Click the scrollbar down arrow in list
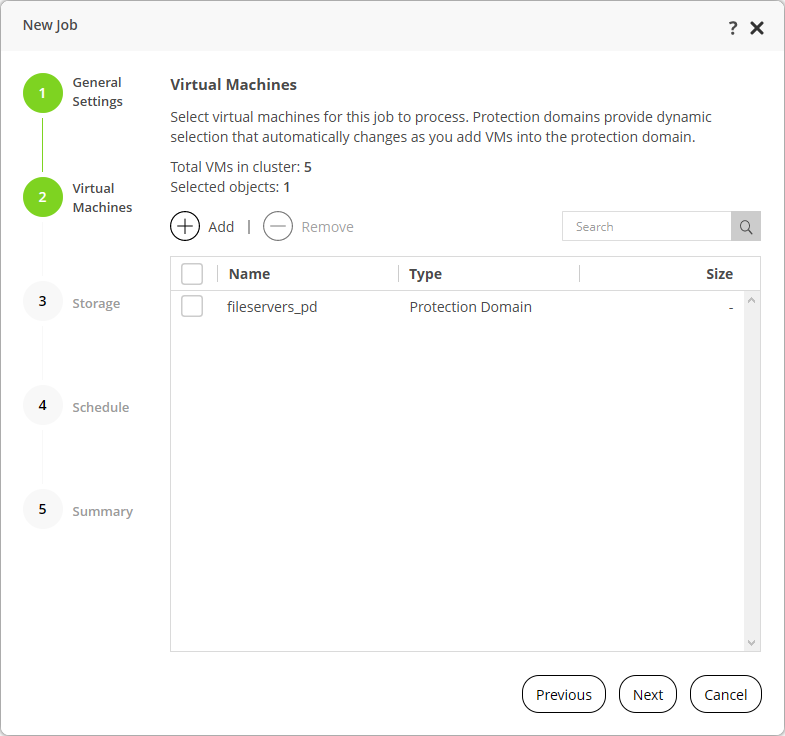 click(752, 643)
